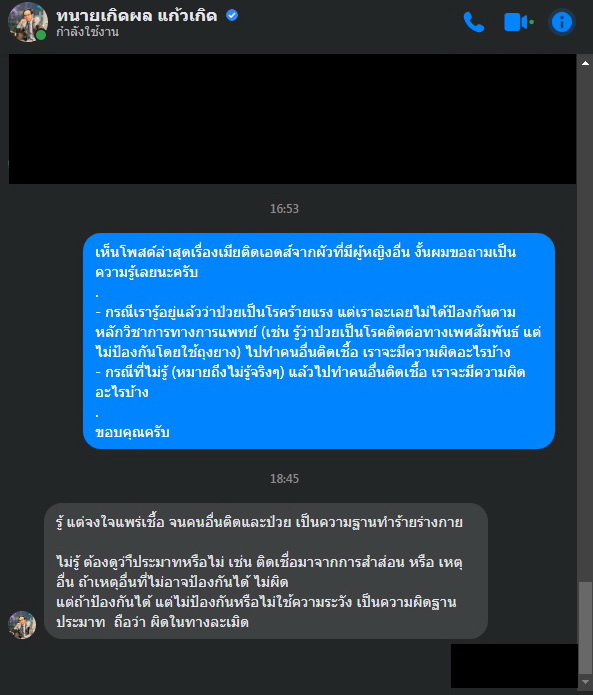
Task: Click the green dot on the video call icon
Action: click(x=531, y=22)
